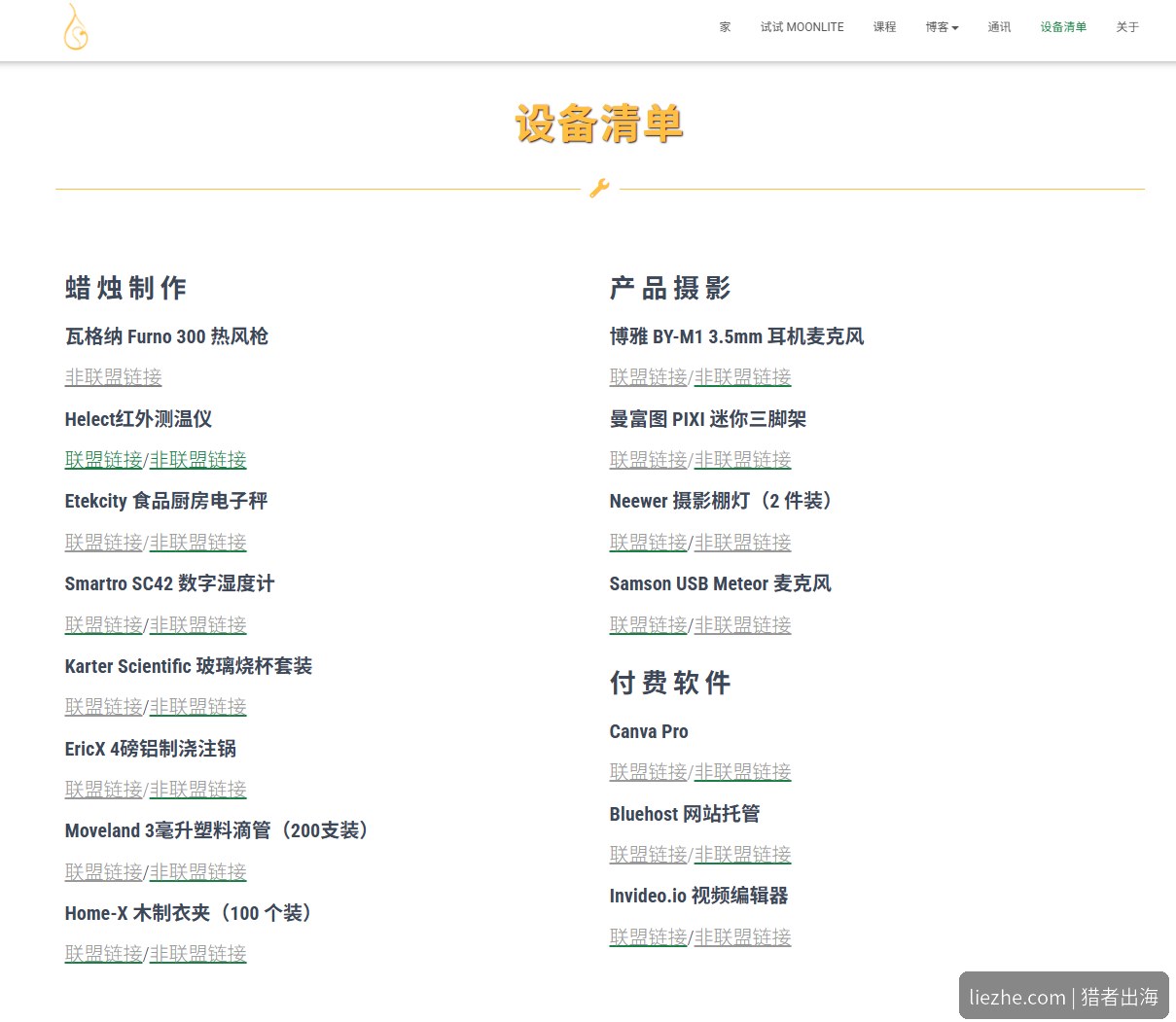The height and width of the screenshot is (1022, 1176).
Task: Open 非联盟链接 for EricX 4磅铝制浇注锅
Action: click(198, 790)
